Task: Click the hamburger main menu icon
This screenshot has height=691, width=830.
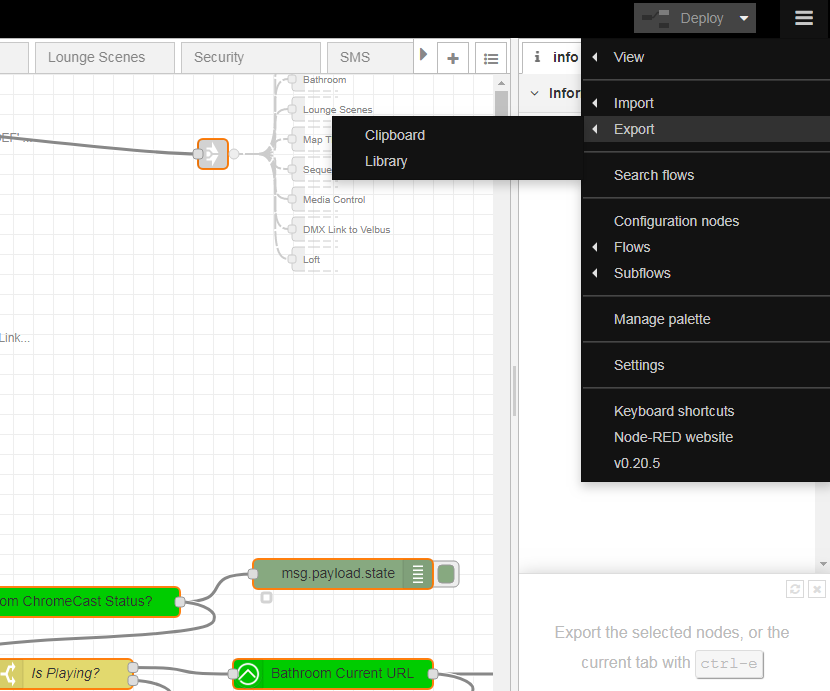Action: point(804,18)
